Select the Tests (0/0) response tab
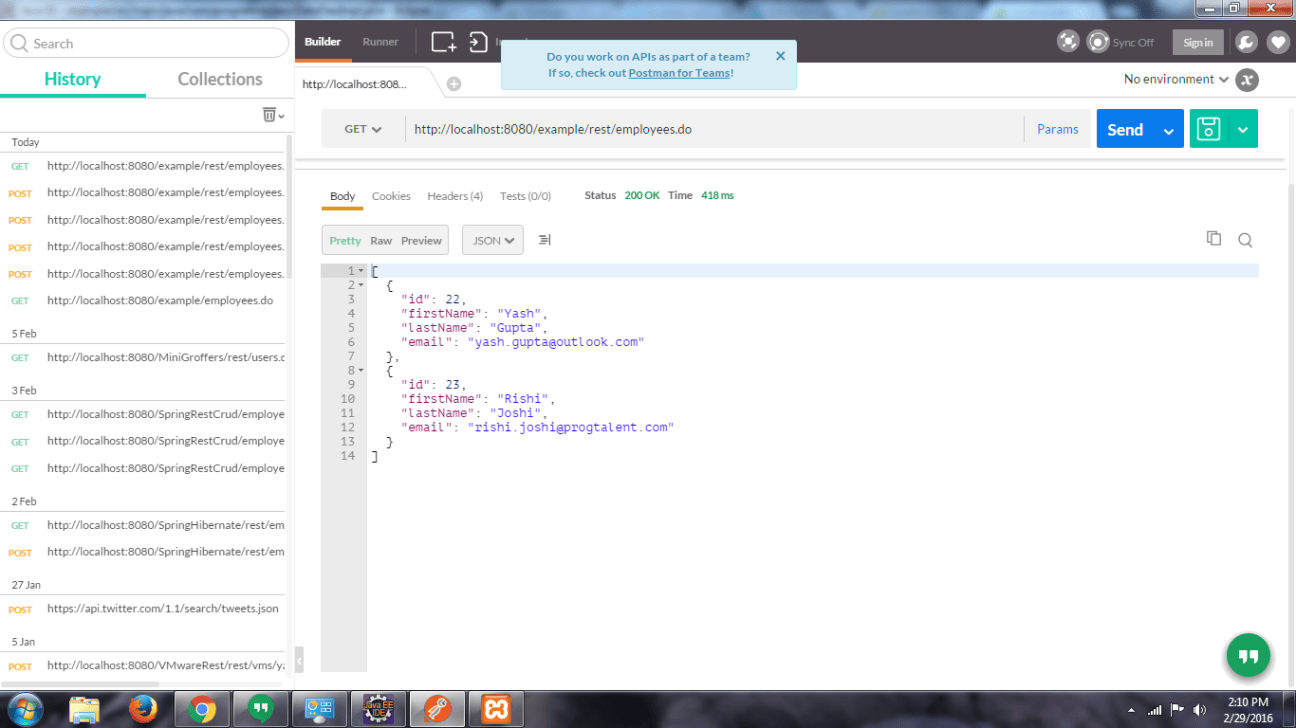 (x=525, y=196)
